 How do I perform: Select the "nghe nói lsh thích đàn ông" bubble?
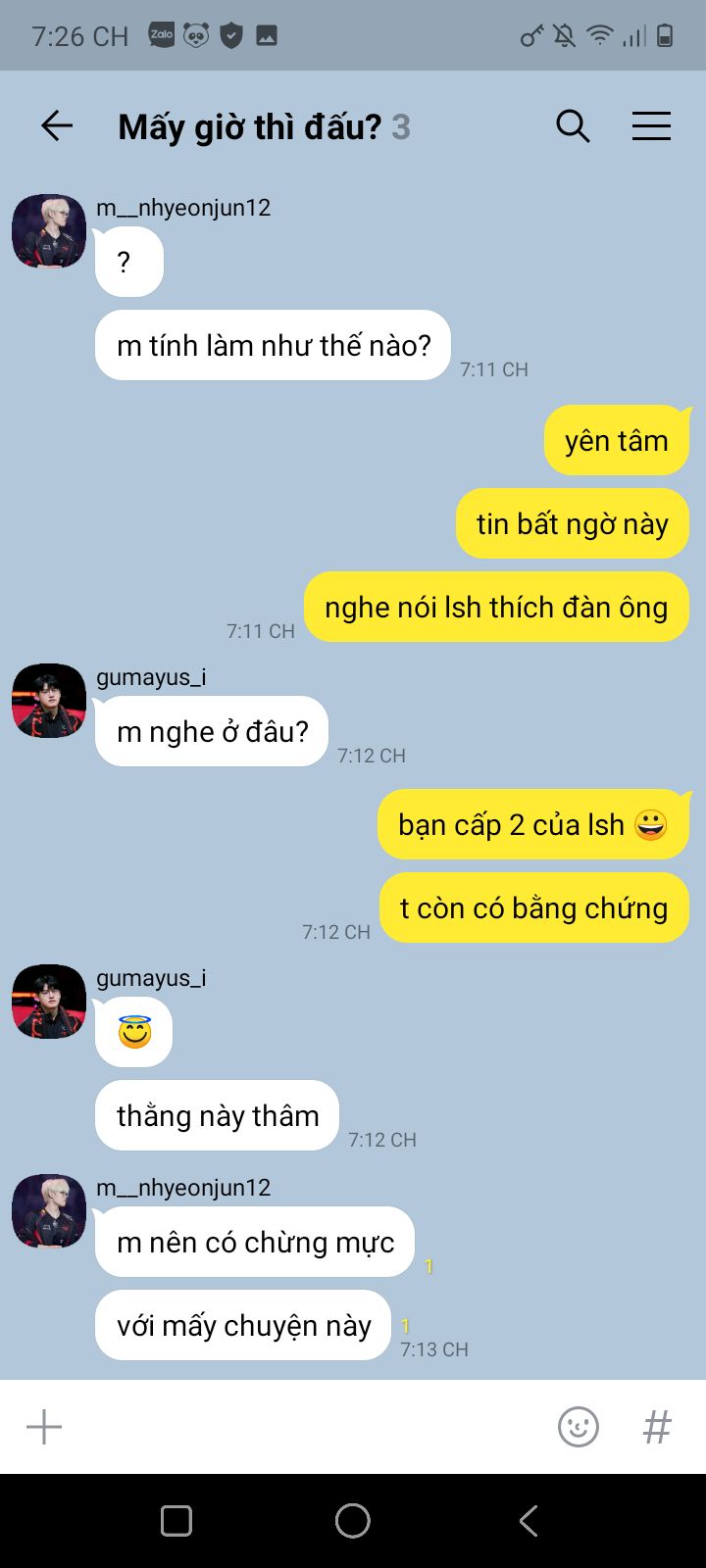496,608
